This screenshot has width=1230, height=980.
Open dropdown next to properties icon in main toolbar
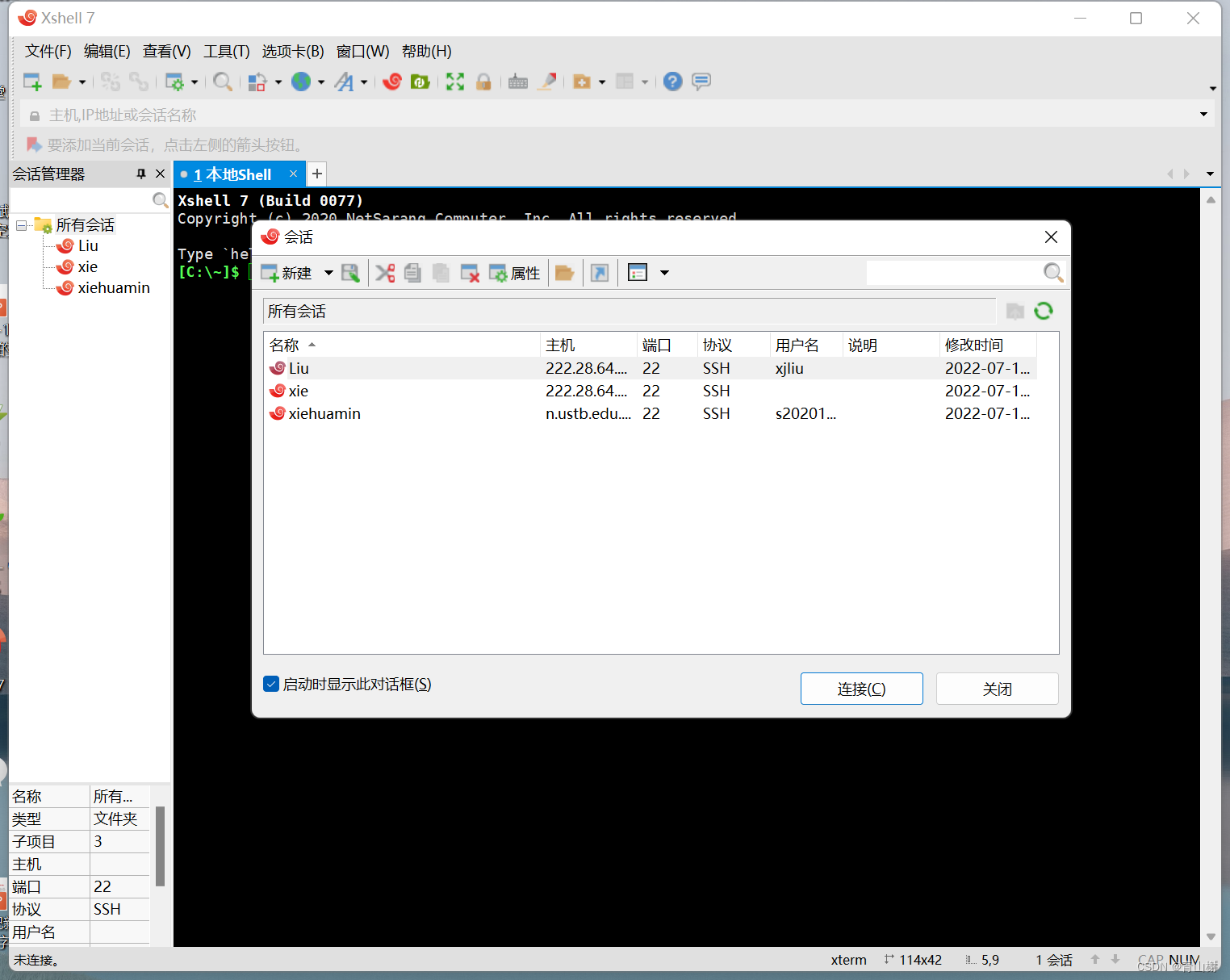pyautogui.click(x=195, y=82)
